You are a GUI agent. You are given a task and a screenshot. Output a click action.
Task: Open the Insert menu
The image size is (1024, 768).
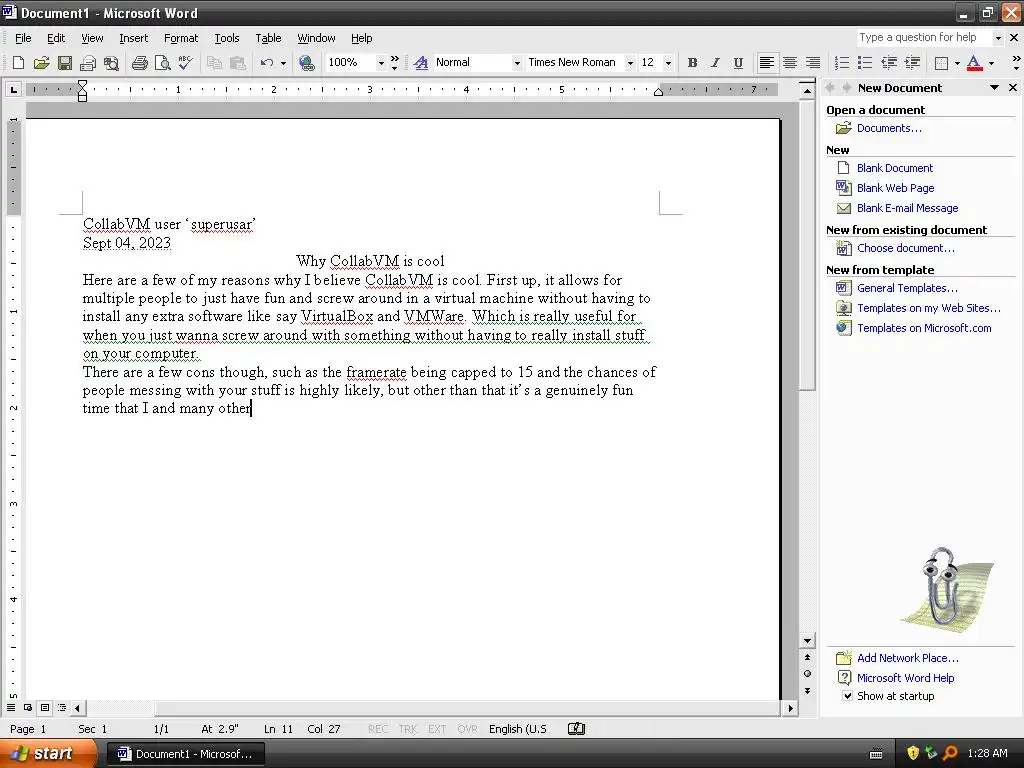click(x=133, y=38)
